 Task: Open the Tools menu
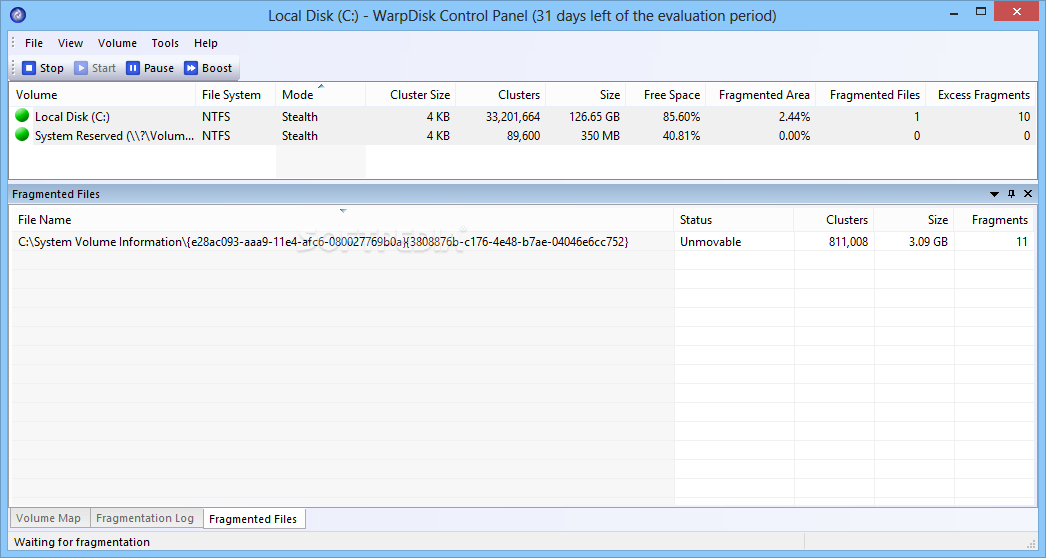click(x=165, y=43)
